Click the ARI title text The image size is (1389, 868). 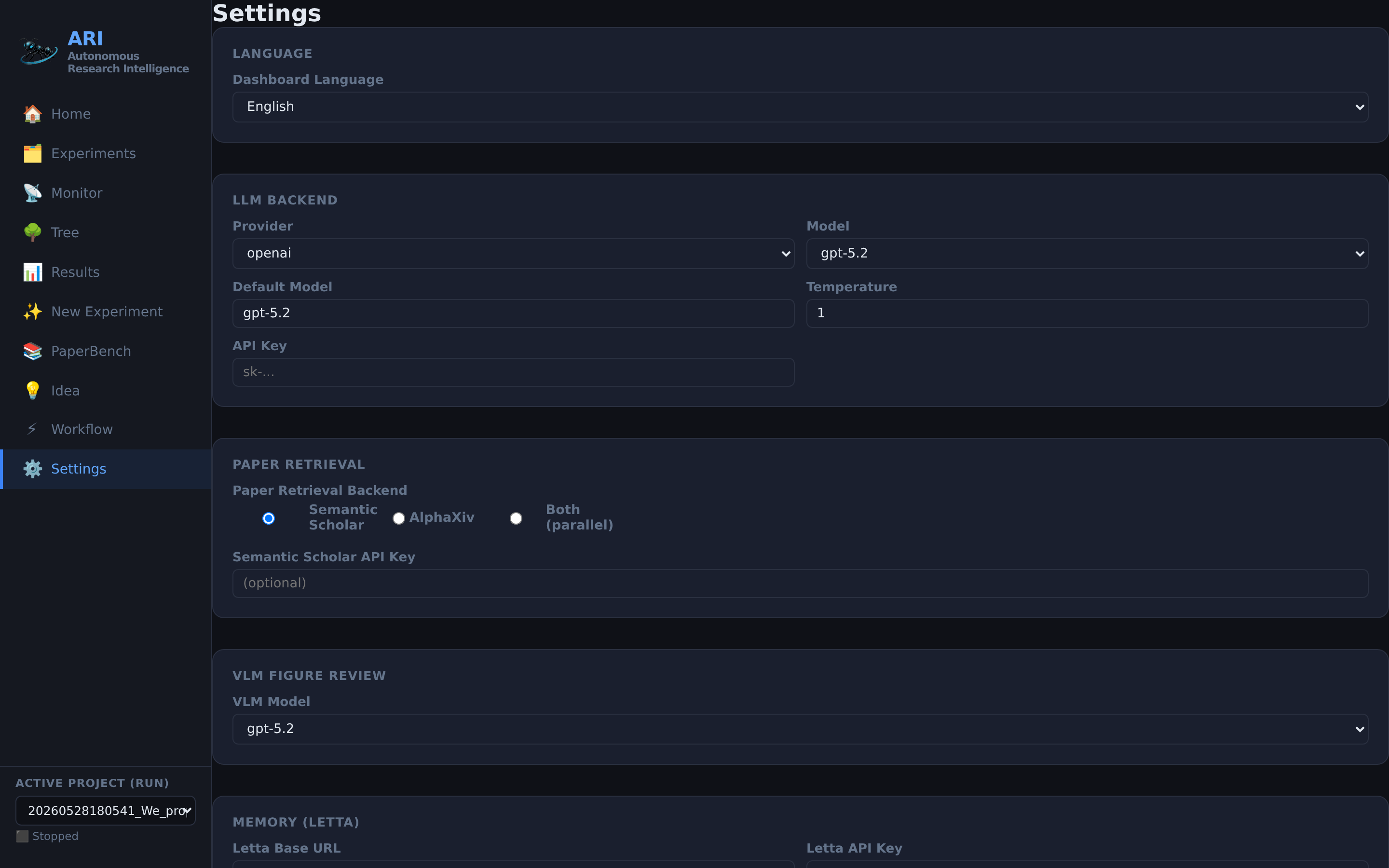click(85, 39)
